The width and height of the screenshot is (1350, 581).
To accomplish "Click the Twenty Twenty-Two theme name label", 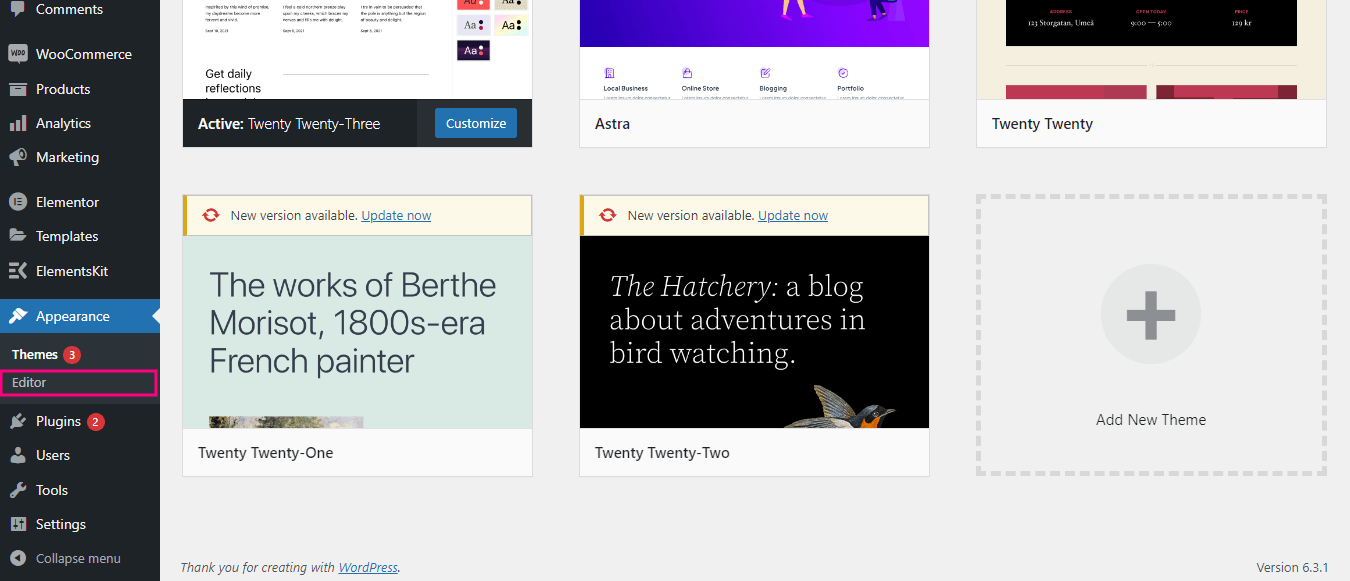I will (x=662, y=453).
